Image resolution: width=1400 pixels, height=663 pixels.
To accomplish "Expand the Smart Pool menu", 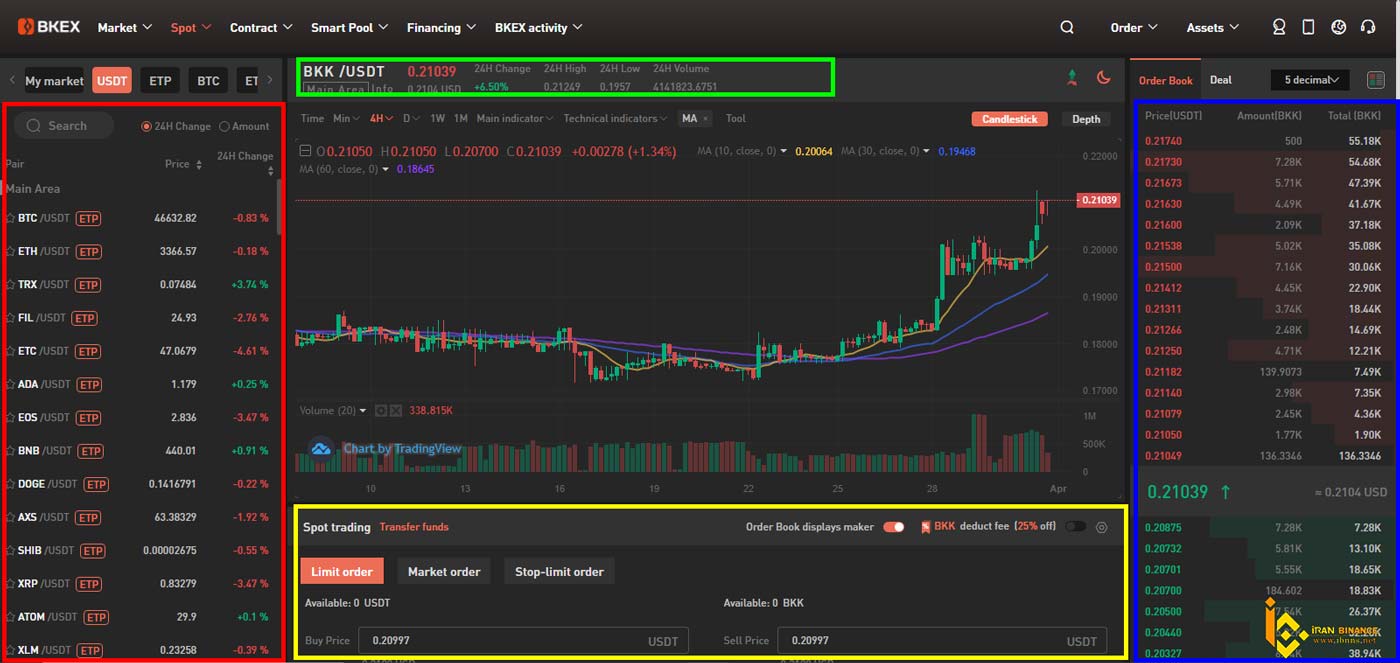I will (x=350, y=28).
